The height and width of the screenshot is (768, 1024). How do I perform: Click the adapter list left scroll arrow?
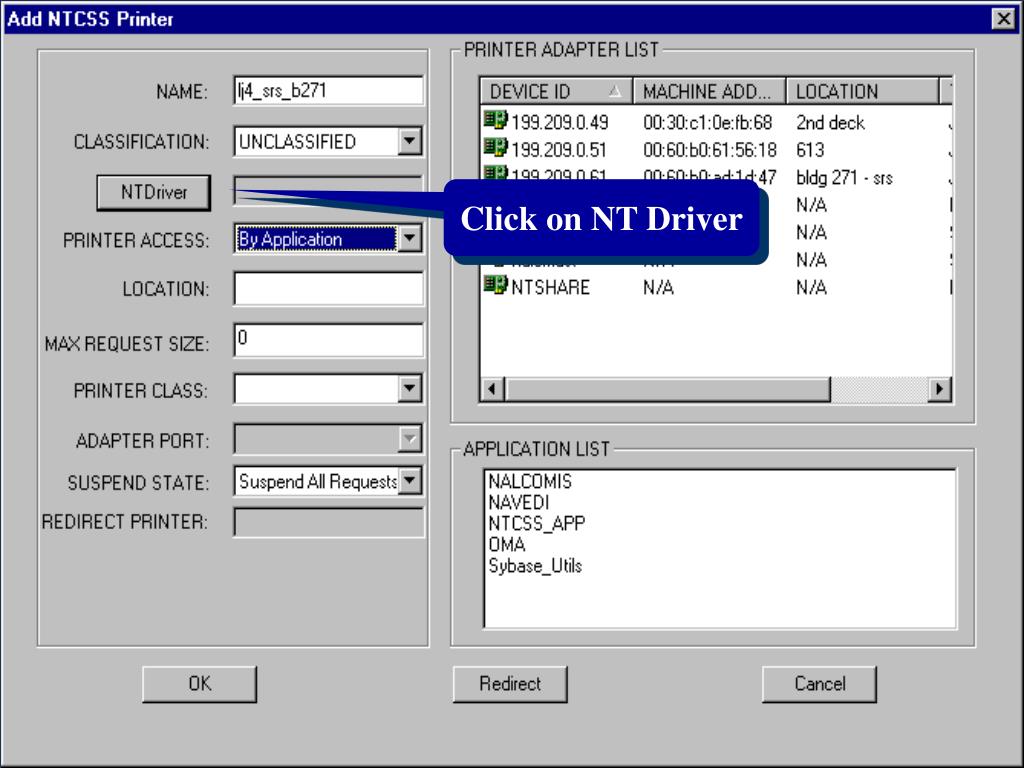pyautogui.click(x=492, y=389)
